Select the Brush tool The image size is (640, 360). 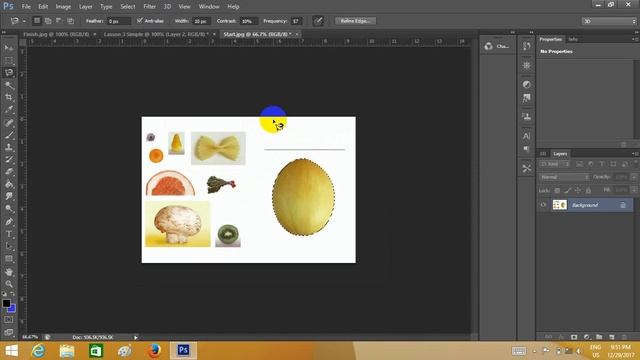[x=9, y=135]
